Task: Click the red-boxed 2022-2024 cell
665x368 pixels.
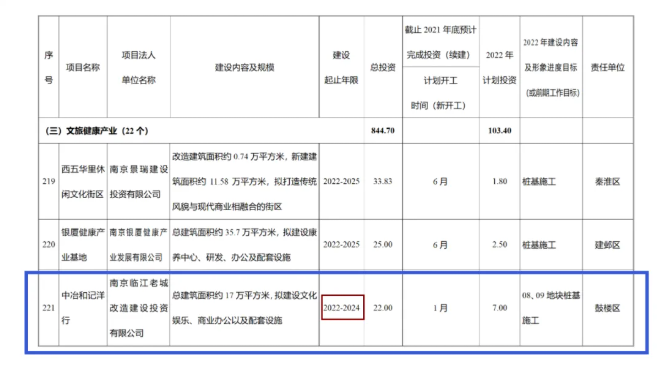Action: click(342, 308)
